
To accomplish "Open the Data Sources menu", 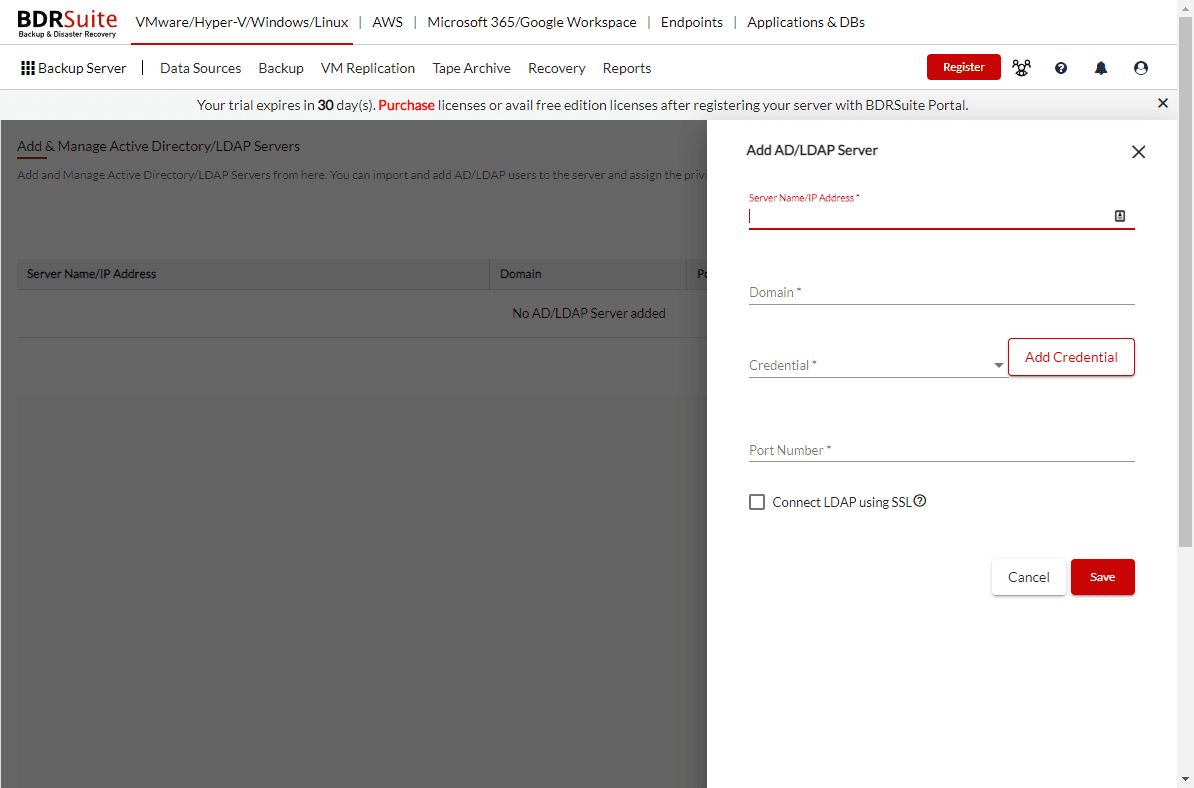I will tap(200, 68).
